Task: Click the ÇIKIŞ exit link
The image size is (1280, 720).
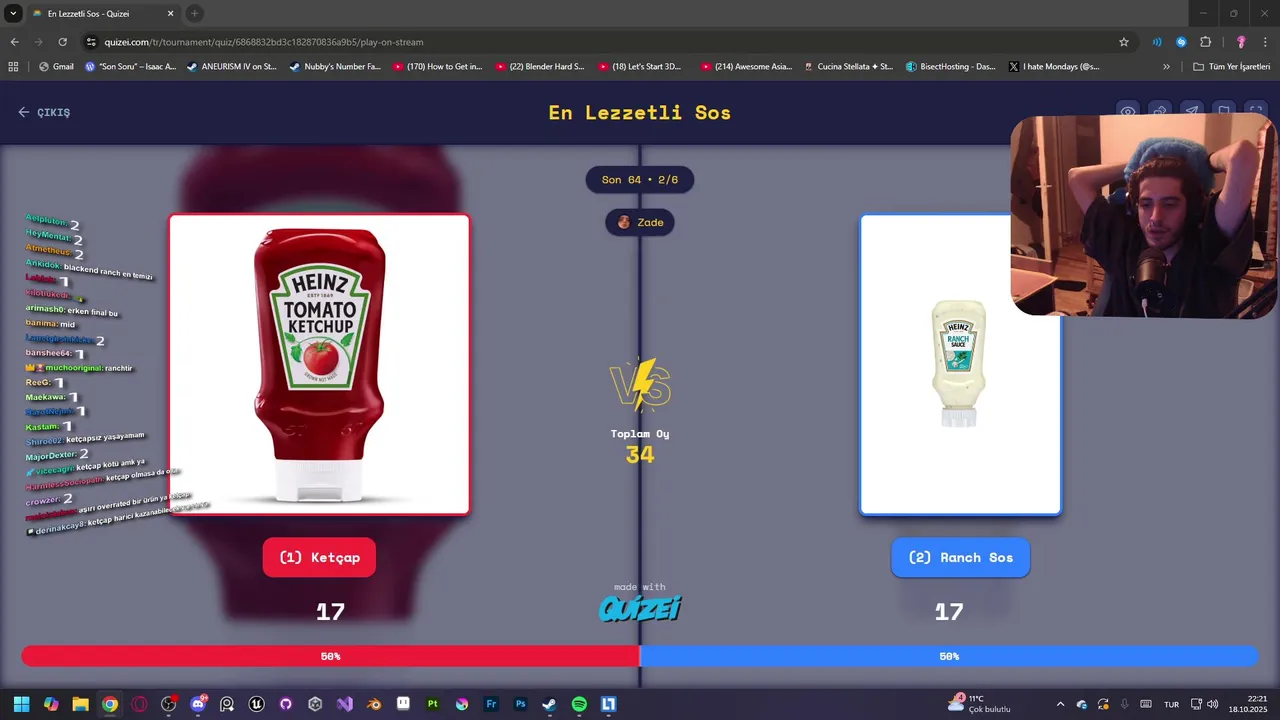Action: (44, 112)
